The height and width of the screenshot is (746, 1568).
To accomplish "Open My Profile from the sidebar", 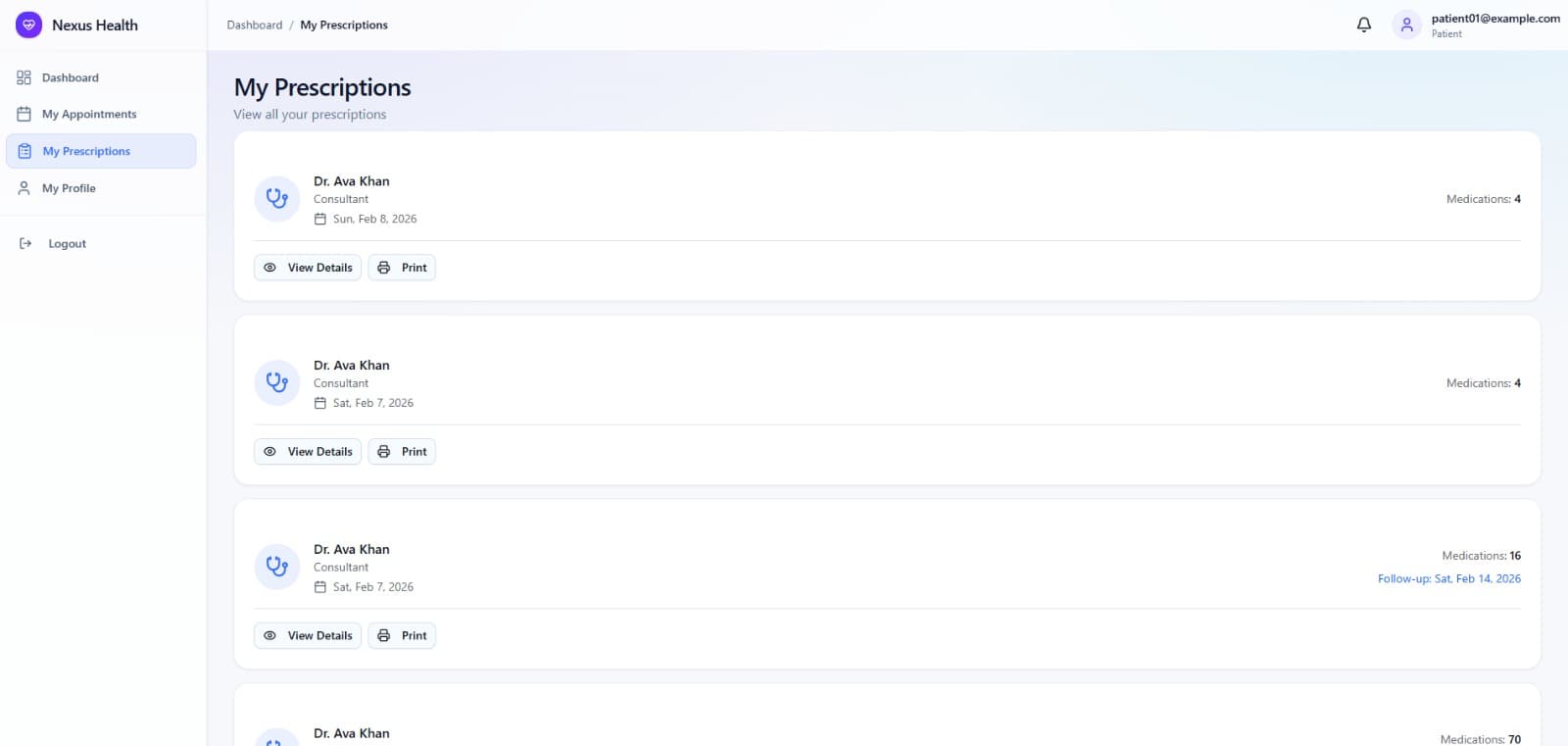I will (x=69, y=188).
